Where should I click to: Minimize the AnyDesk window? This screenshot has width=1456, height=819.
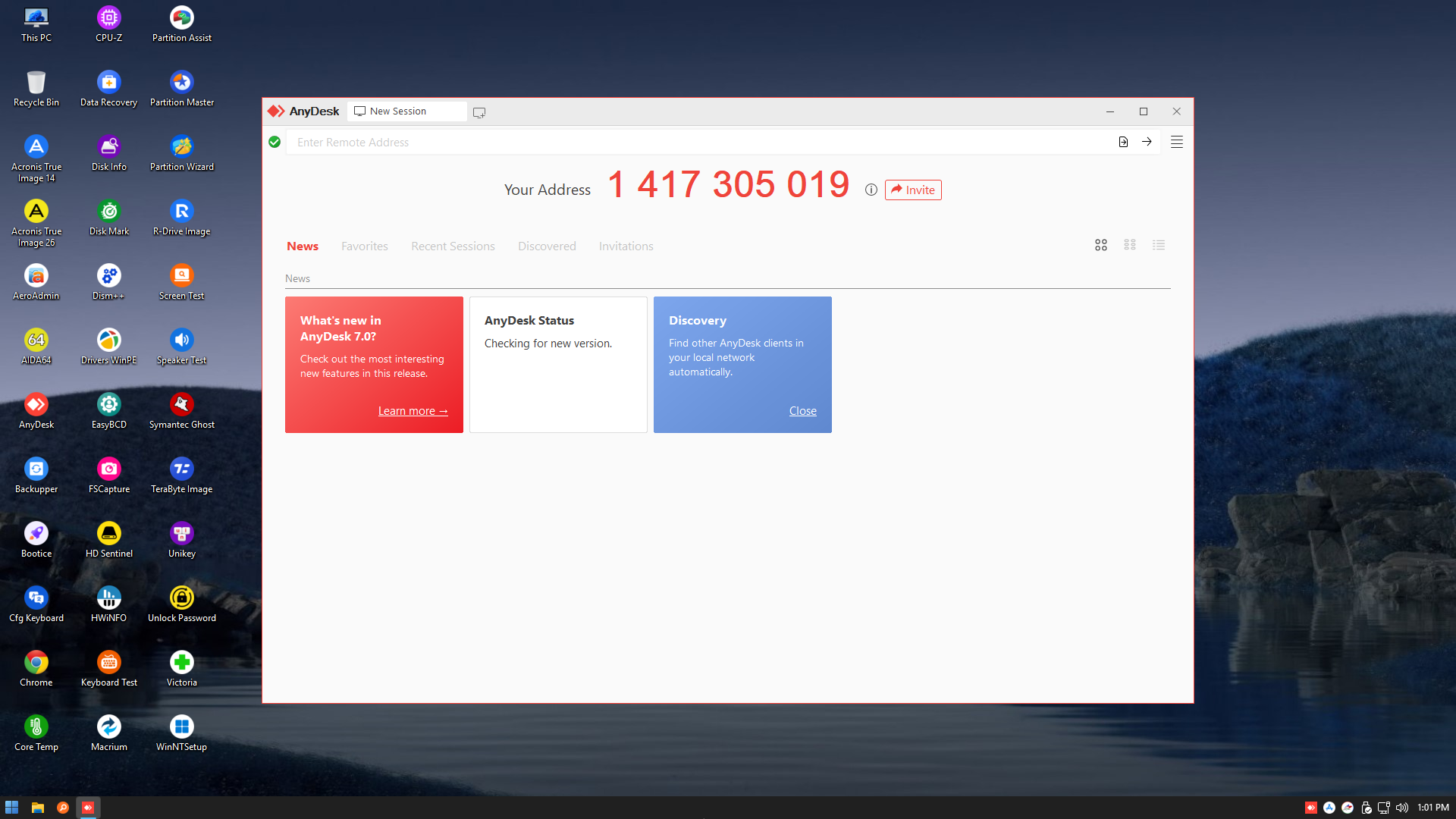point(1110,111)
